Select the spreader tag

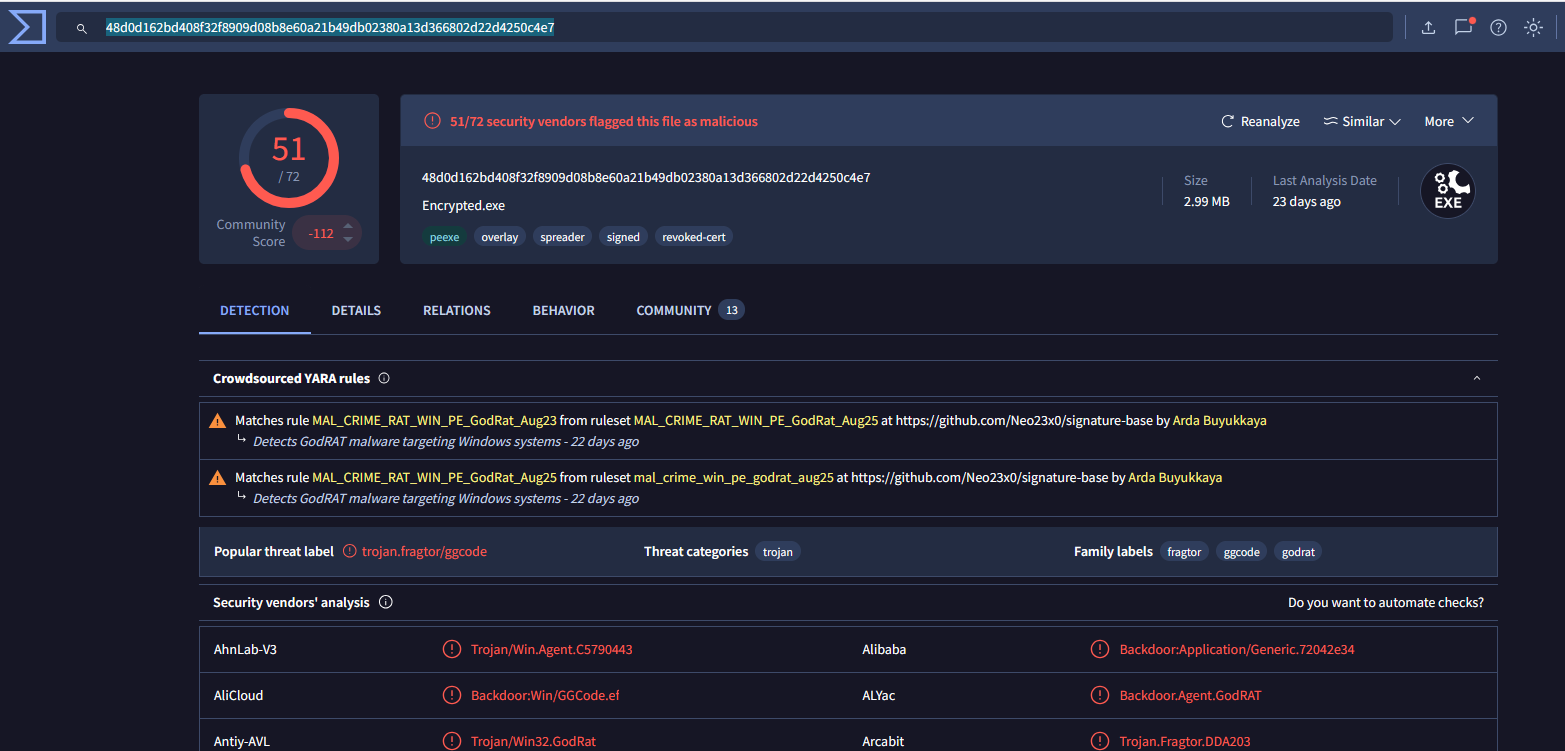[562, 237]
